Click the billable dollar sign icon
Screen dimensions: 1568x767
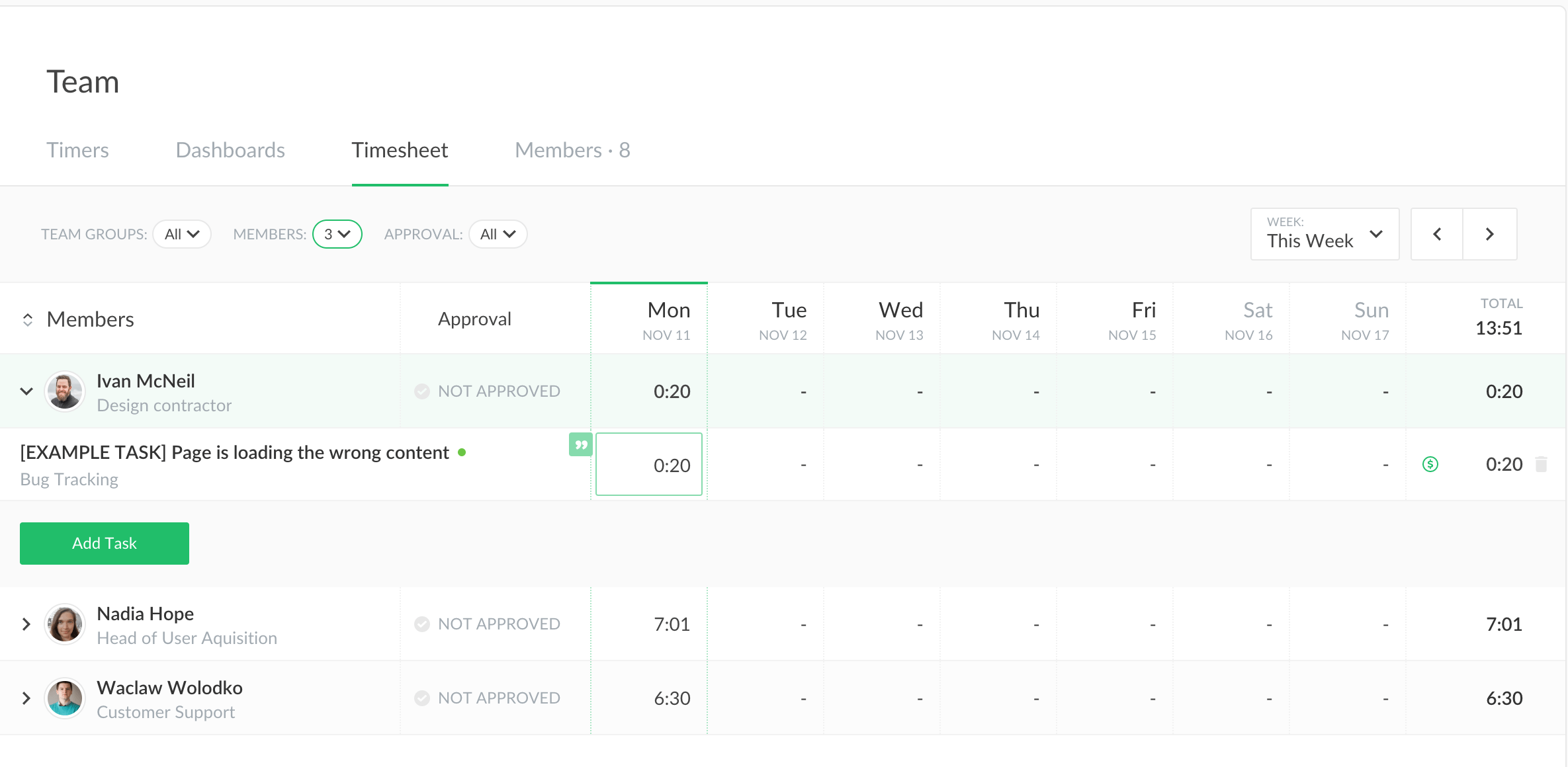coord(1430,464)
